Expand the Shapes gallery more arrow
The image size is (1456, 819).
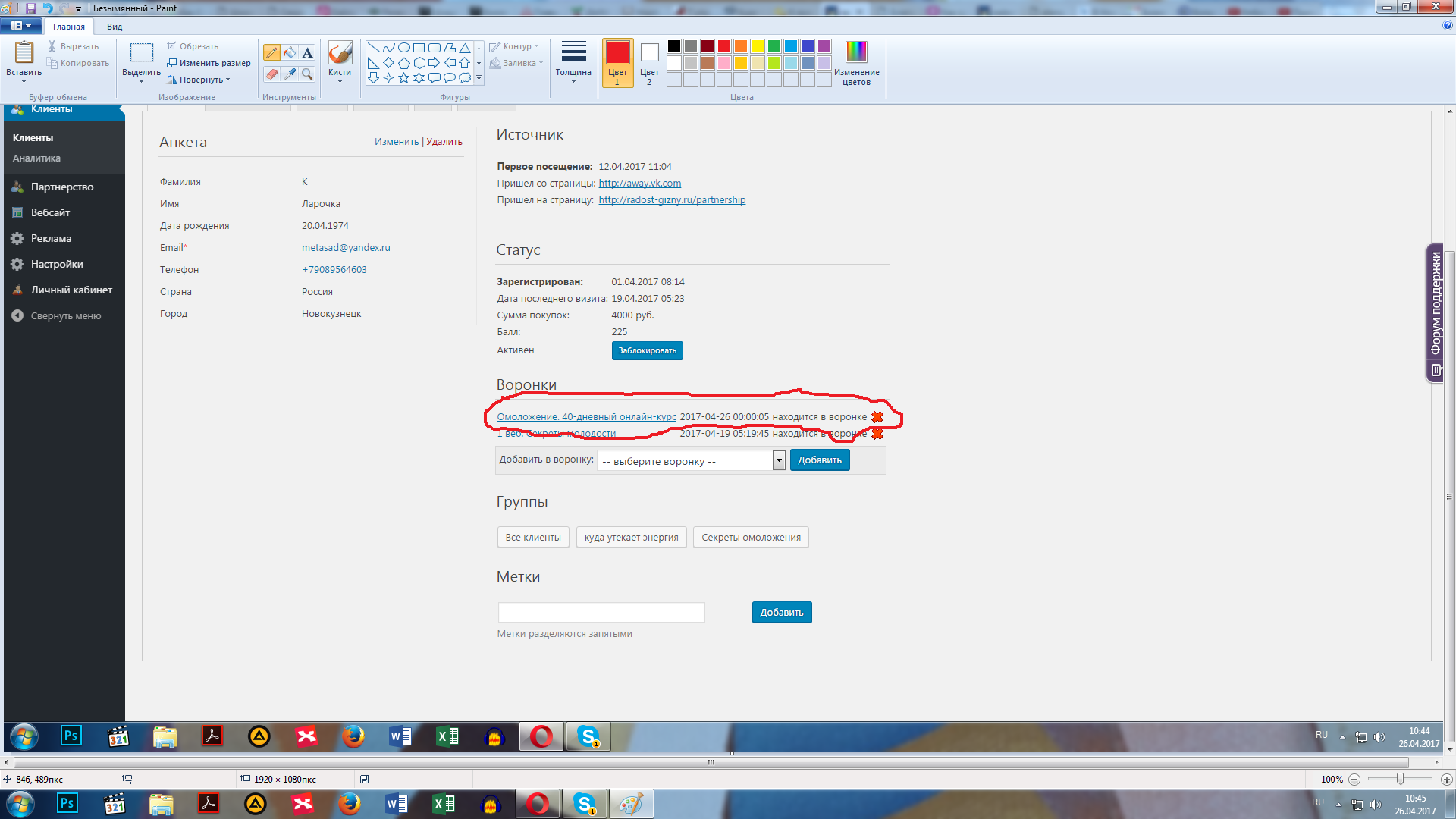click(479, 77)
